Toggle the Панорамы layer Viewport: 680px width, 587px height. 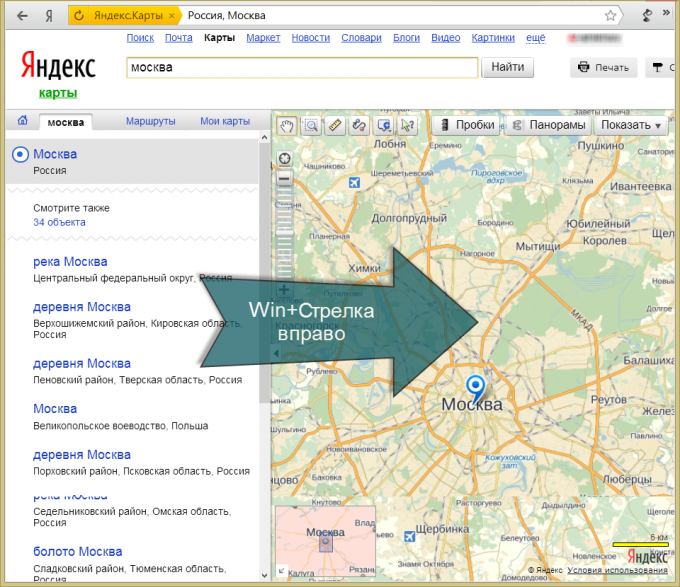pos(548,125)
